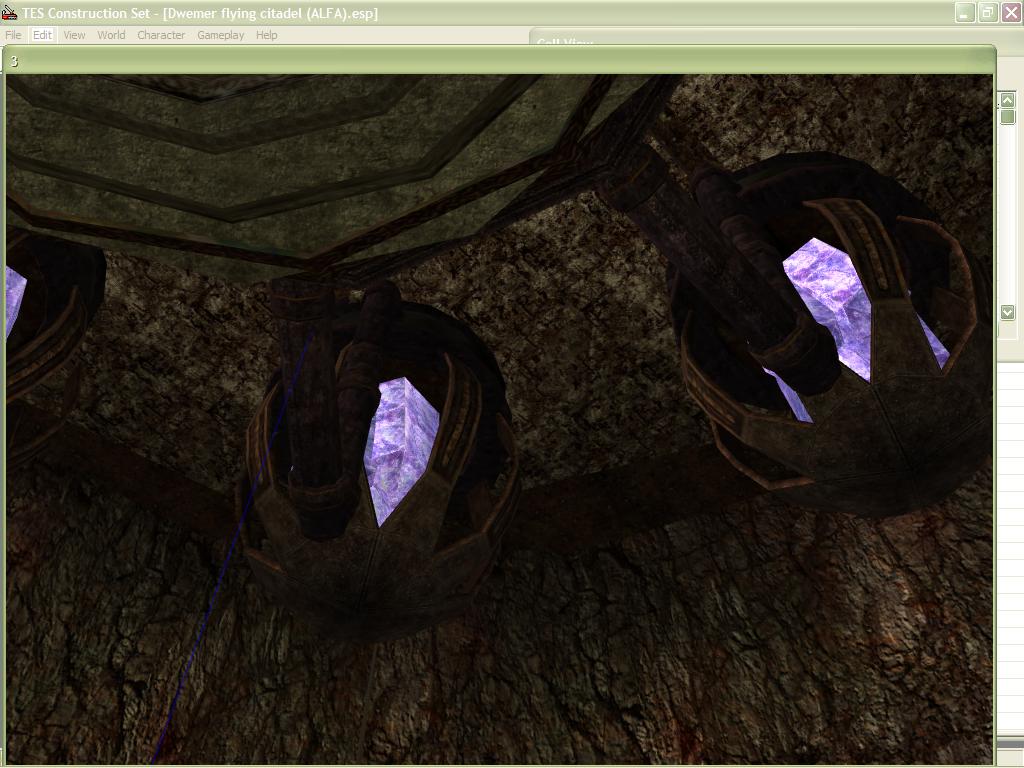1024x768 pixels.
Task: Open the Edit menu
Action: (42, 35)
